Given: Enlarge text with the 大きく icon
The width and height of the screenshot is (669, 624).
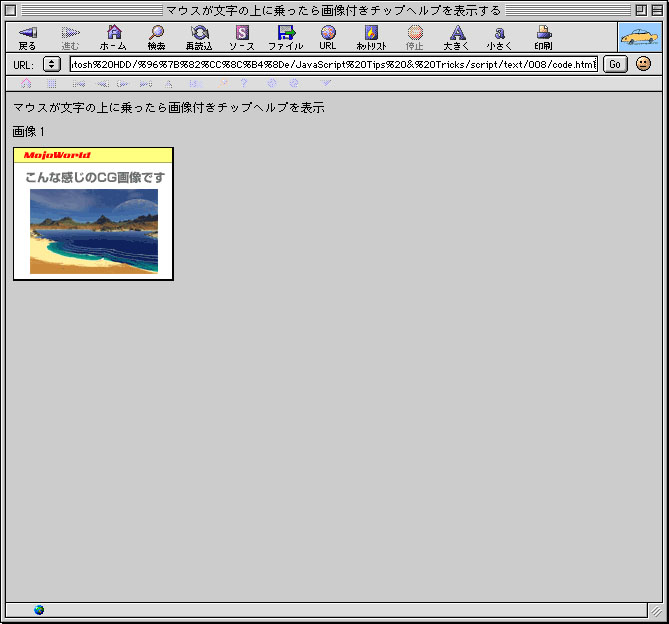Looking at the screenshot, I should point(457,38).
